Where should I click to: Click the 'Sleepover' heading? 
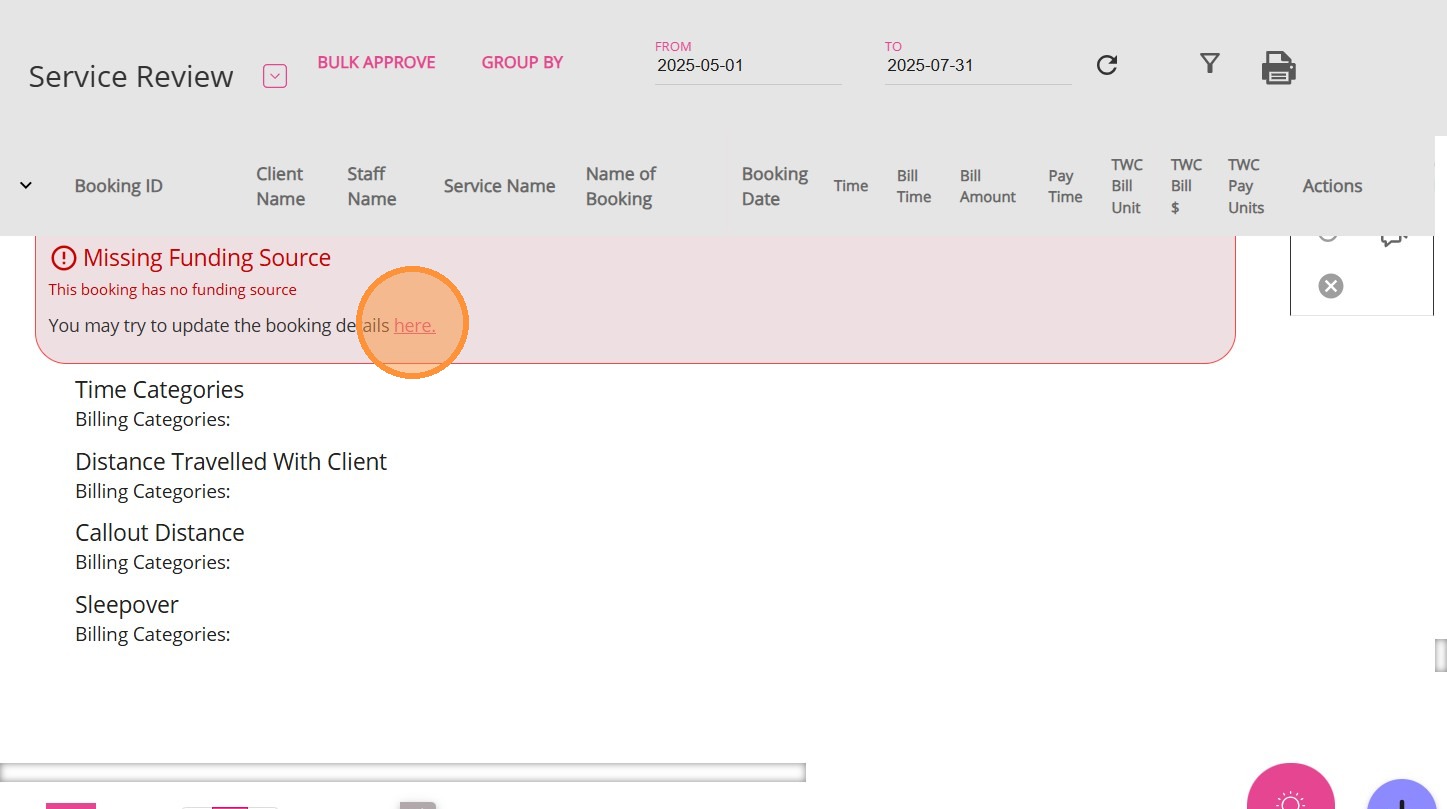[x=127, y=605]
